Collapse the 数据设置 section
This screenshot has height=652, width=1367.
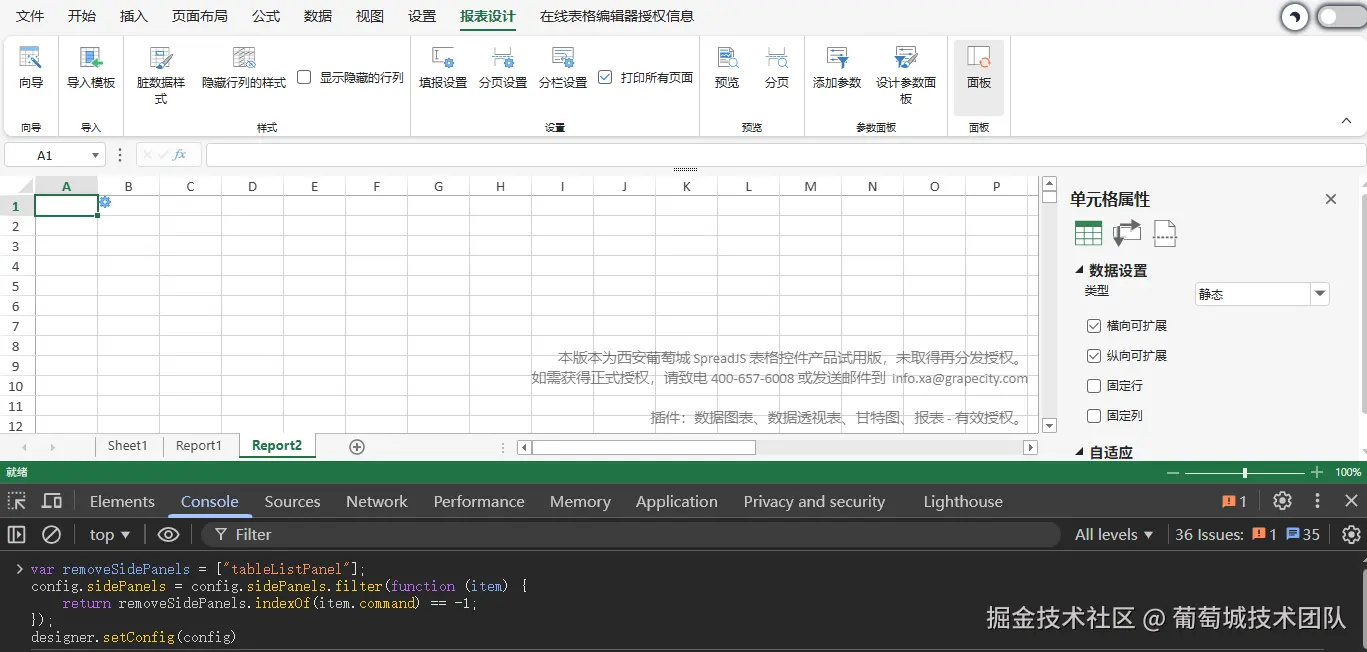click(x=1079, y=270)
